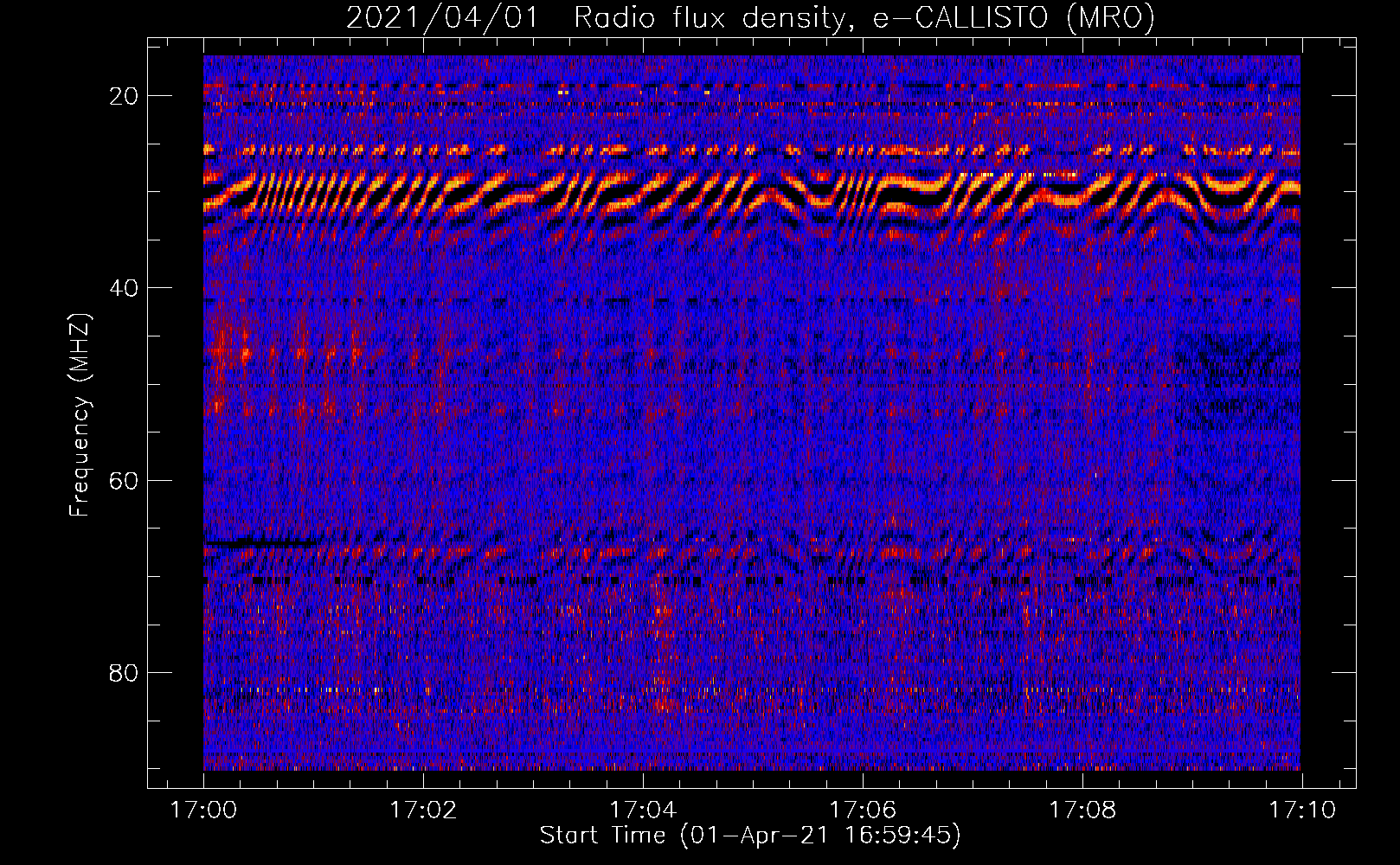
Task: Click the '60' frequency tick label
Action: (x=125, y=480)
